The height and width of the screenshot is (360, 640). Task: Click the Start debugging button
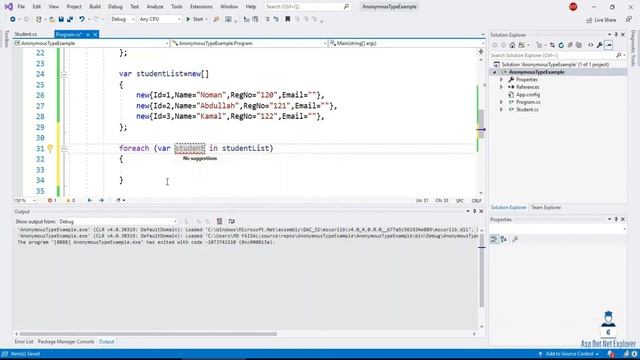click(x=196, y=19)
